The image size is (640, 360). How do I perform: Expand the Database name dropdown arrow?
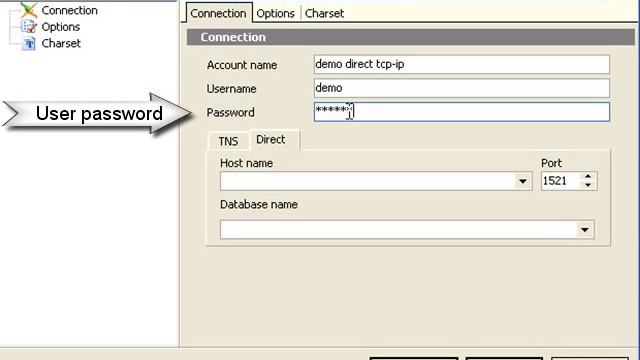click(x=584, y=230)
